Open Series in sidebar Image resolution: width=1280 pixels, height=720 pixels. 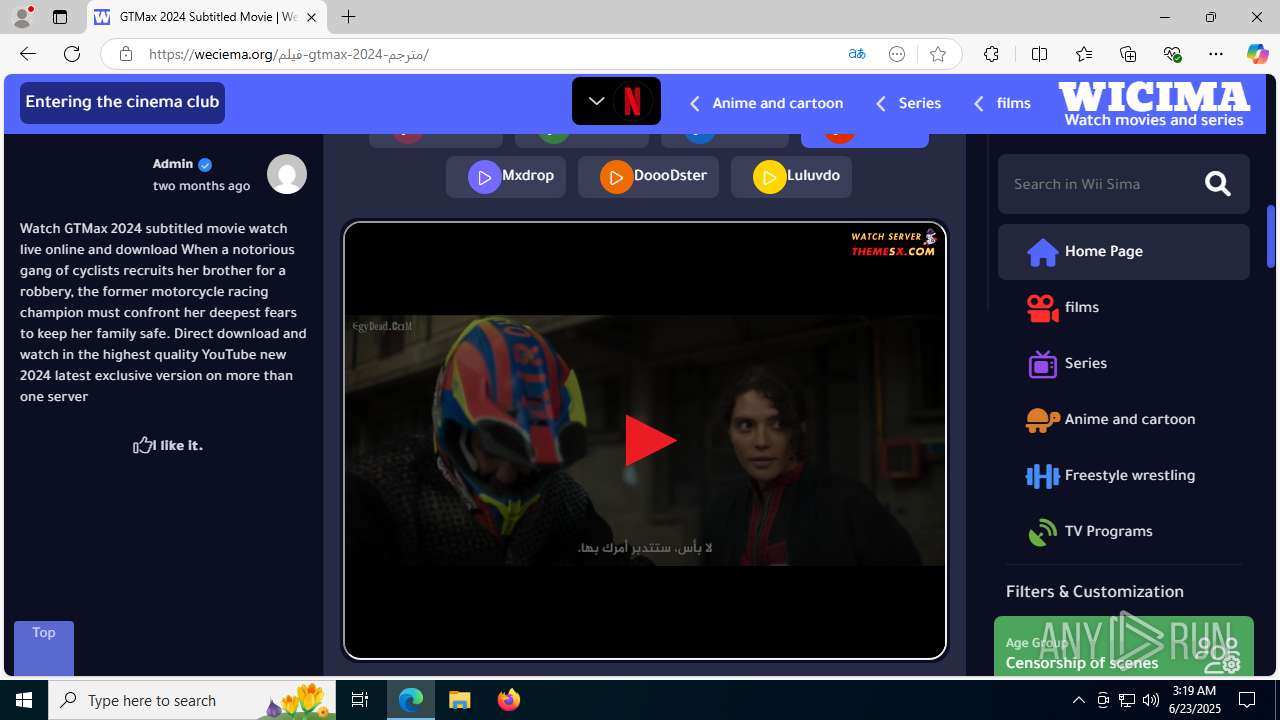(1123, 363)
